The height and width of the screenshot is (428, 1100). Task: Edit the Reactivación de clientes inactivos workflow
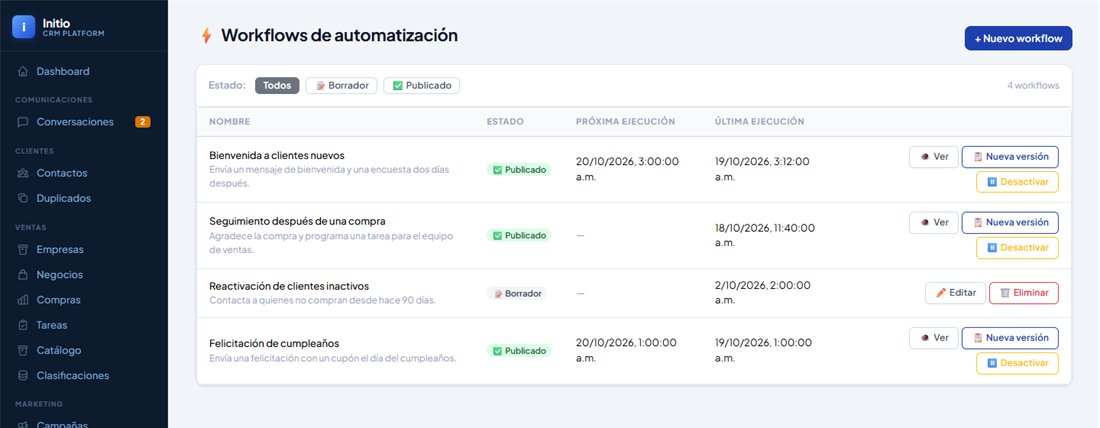point(955,293)
